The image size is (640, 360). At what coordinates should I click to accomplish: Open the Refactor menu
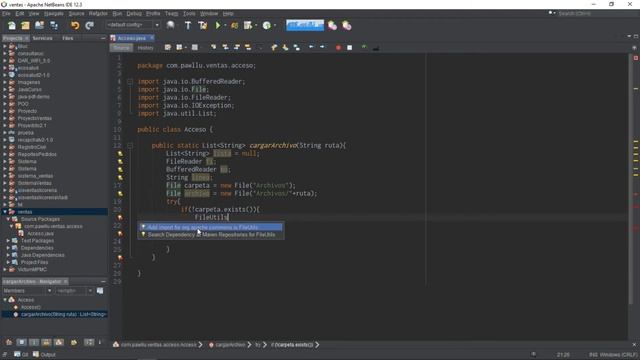point(98,13)
